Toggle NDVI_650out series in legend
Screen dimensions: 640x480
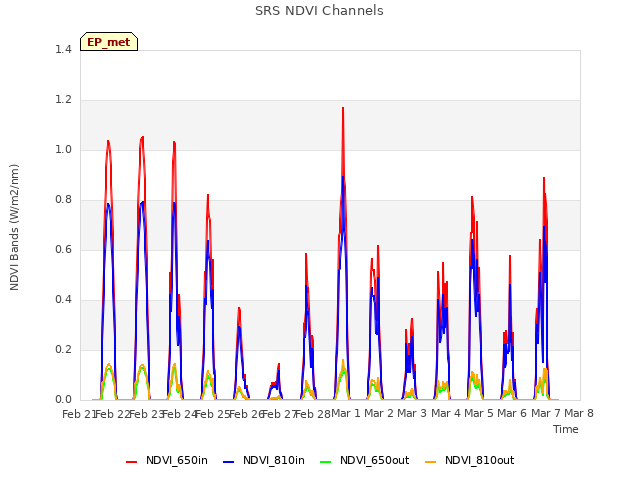tap(364, 461)
